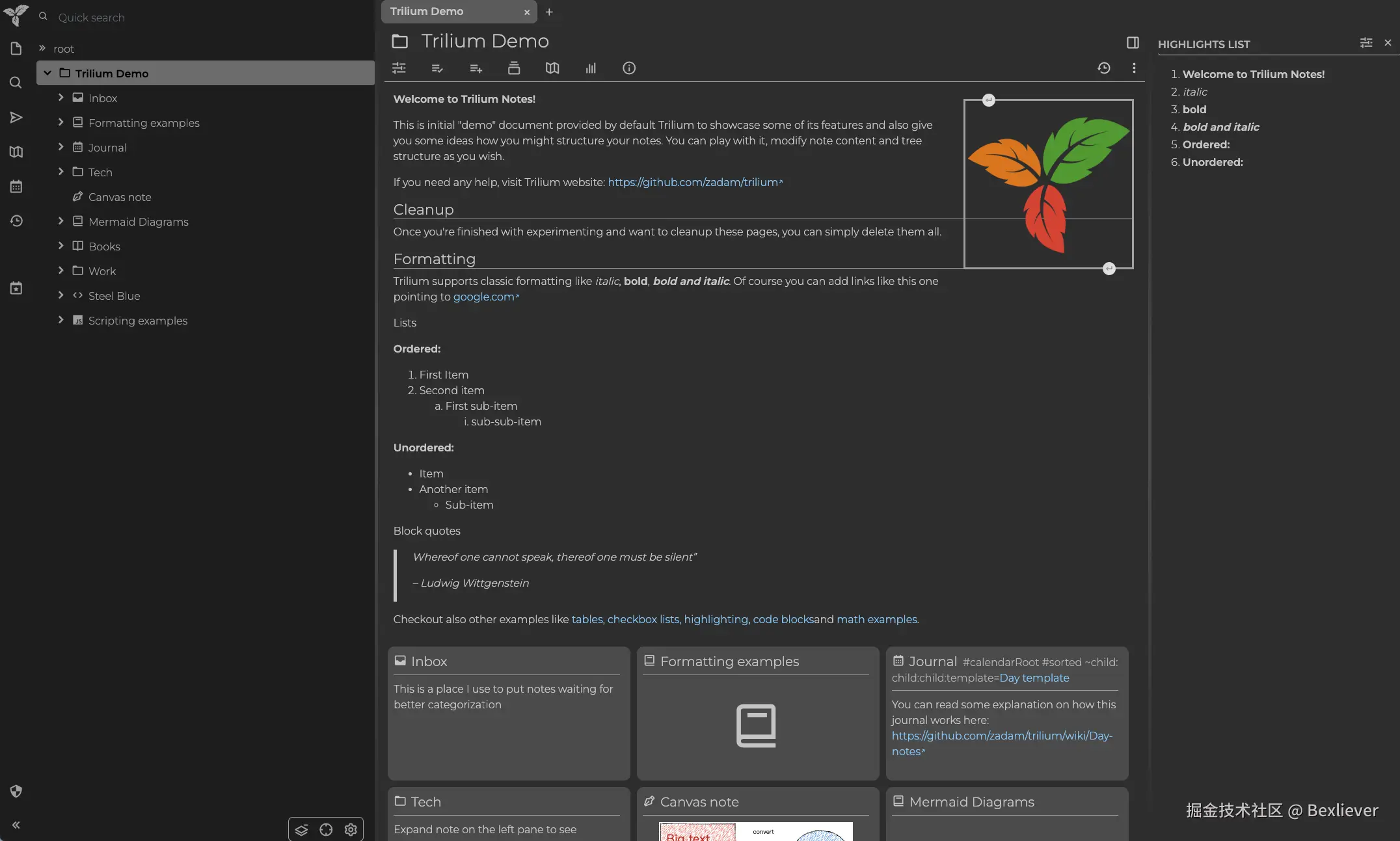Click the protected session shield icon
1400x841 pixels.
click(x=16, y=791)
